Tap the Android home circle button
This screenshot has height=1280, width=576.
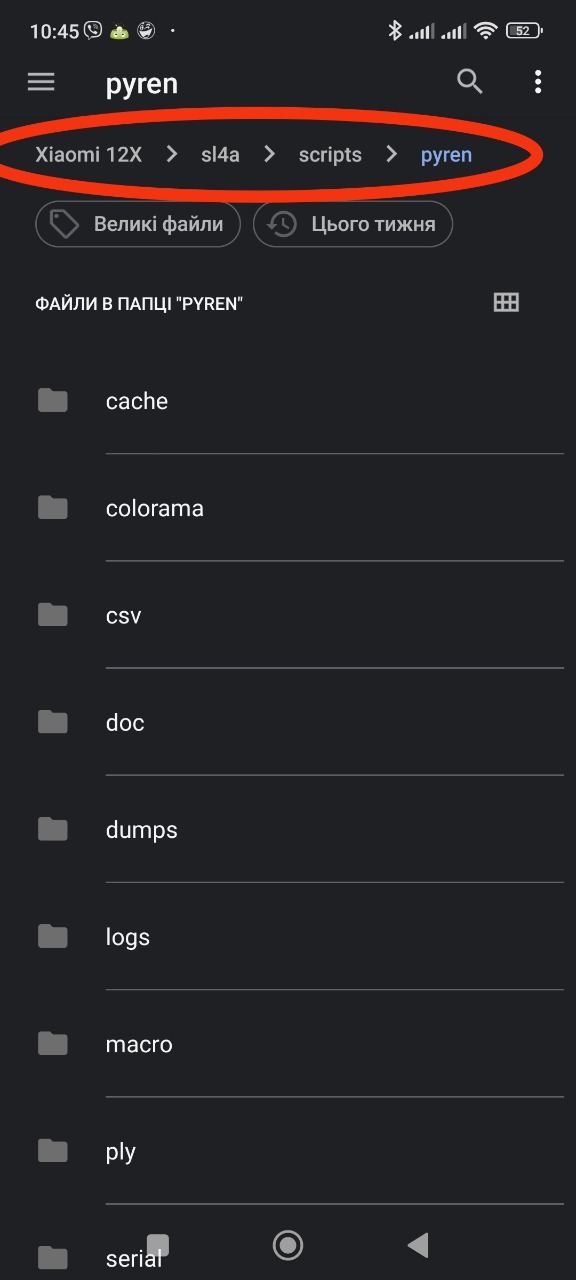[x=288, y=1245]
